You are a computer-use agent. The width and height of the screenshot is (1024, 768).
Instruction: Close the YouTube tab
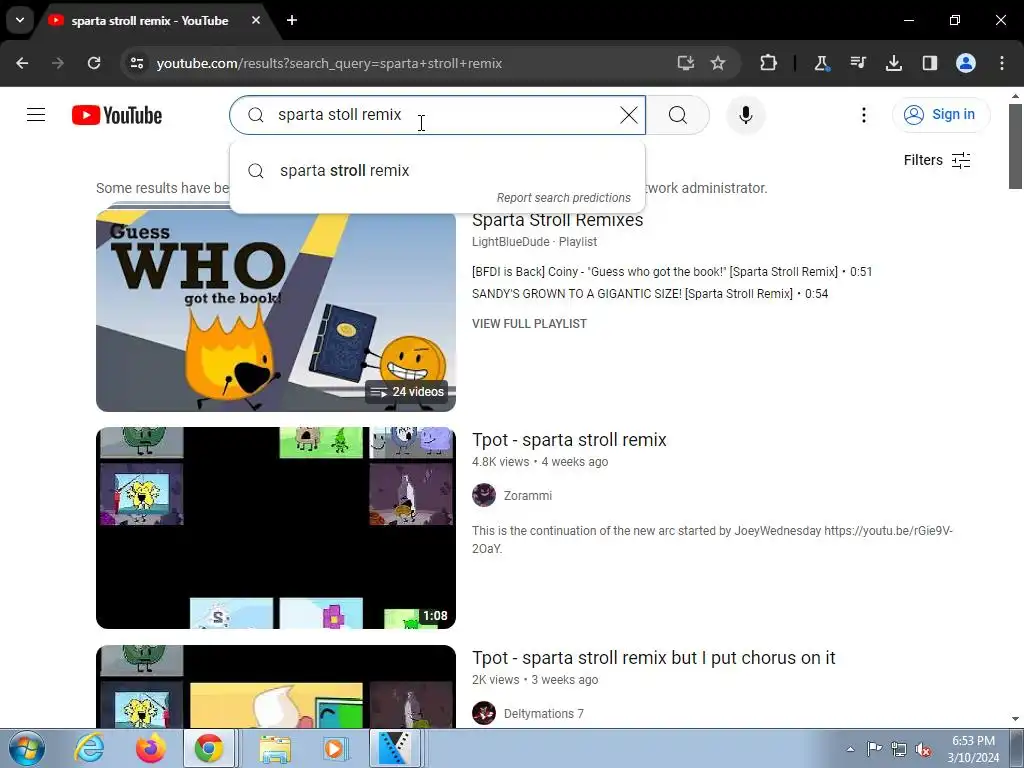coord(256,20)
